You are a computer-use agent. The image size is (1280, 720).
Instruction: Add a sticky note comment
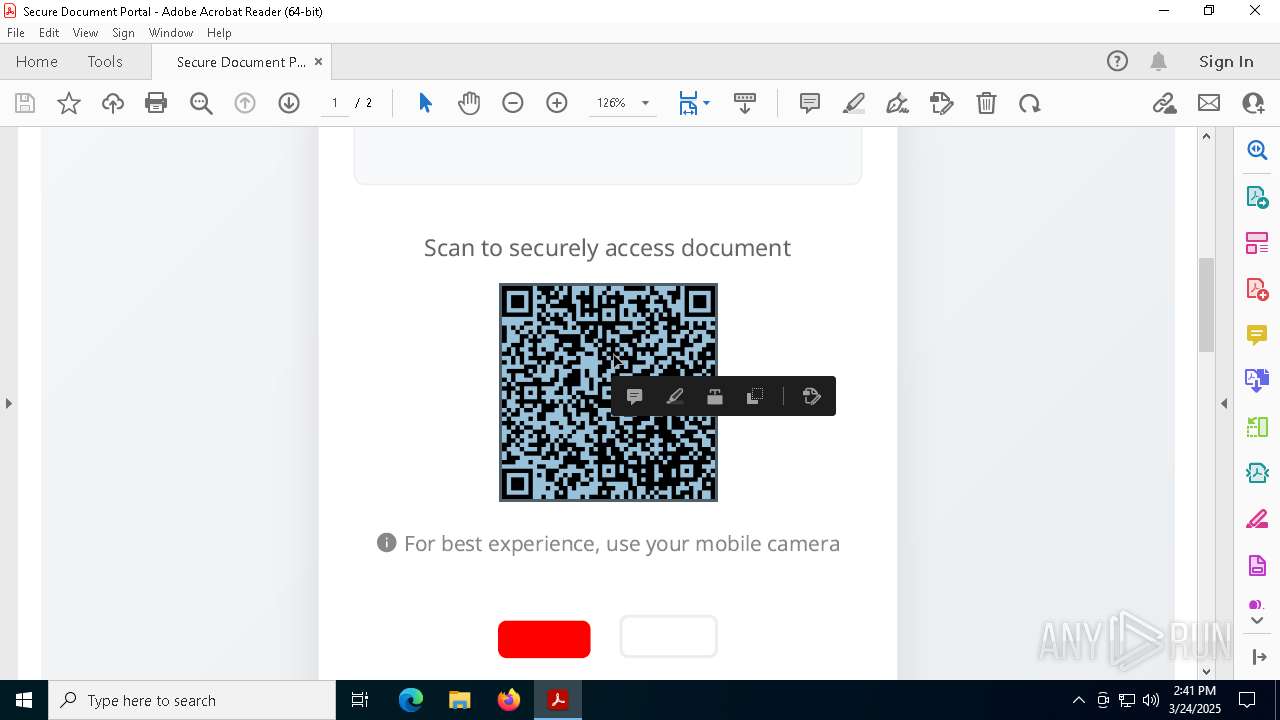[x=810, y=103]
